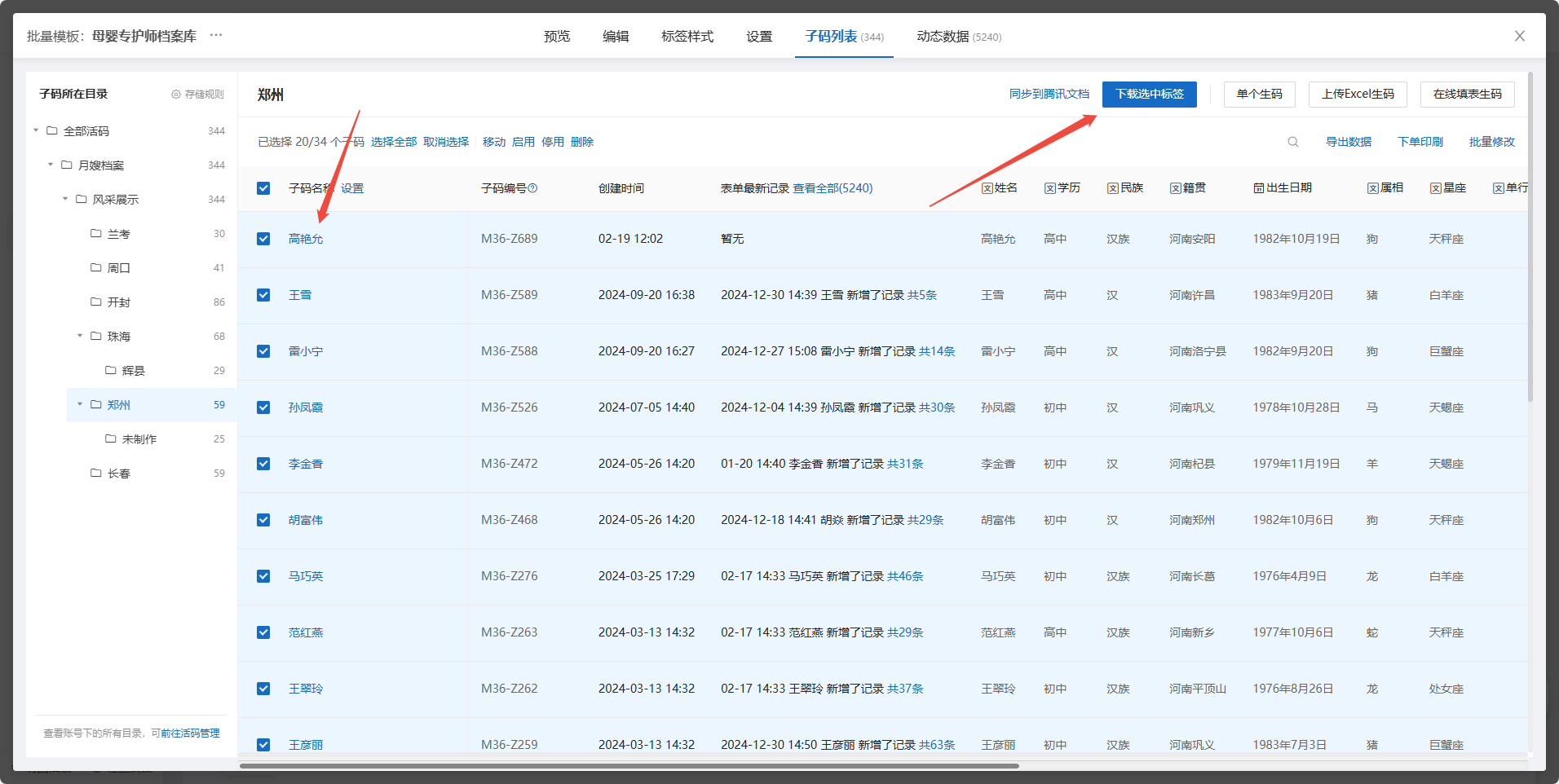Open the three-dot menu beside template name

pyautogui.click(x=216, y=35)
